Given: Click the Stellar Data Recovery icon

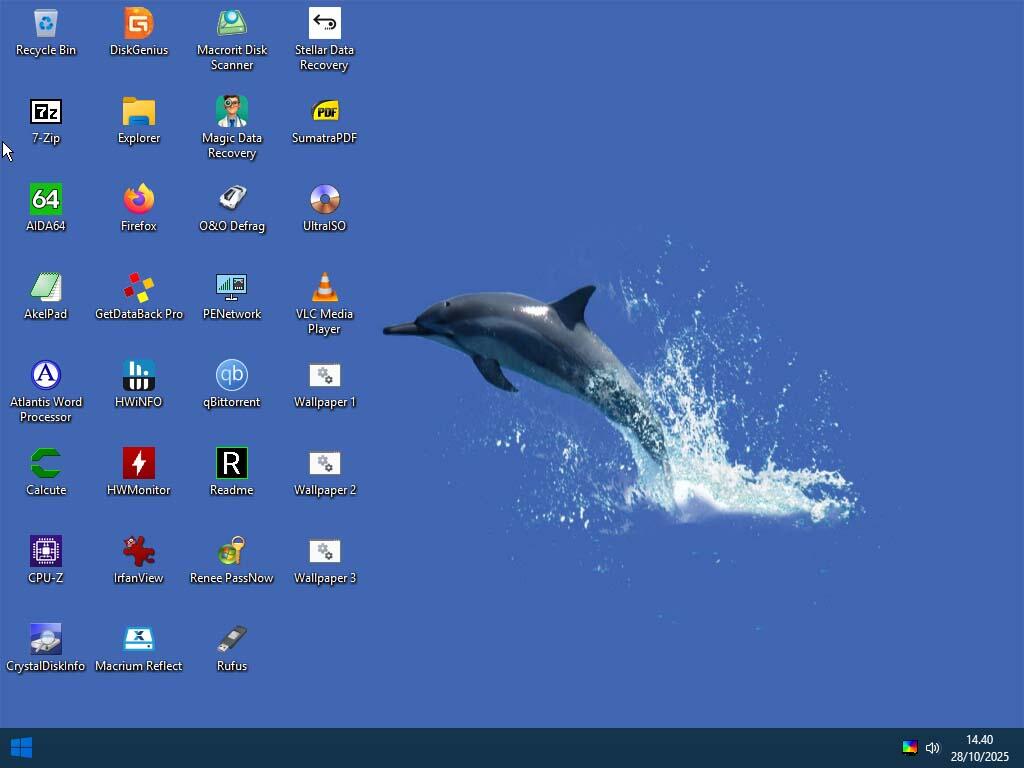Looking at the screenshot, I should tap(324, 24).
